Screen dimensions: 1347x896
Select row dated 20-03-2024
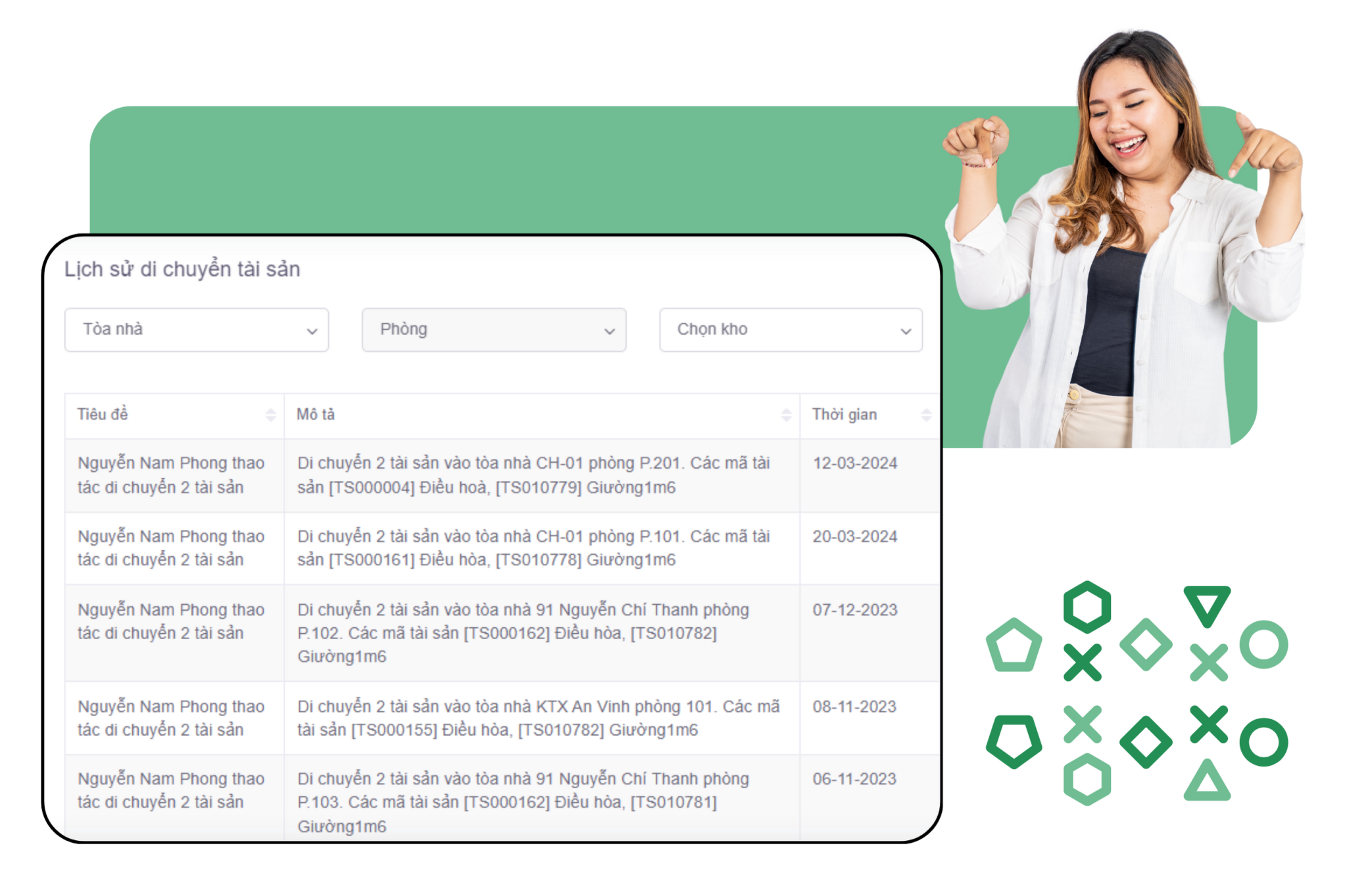click(854, 536)
